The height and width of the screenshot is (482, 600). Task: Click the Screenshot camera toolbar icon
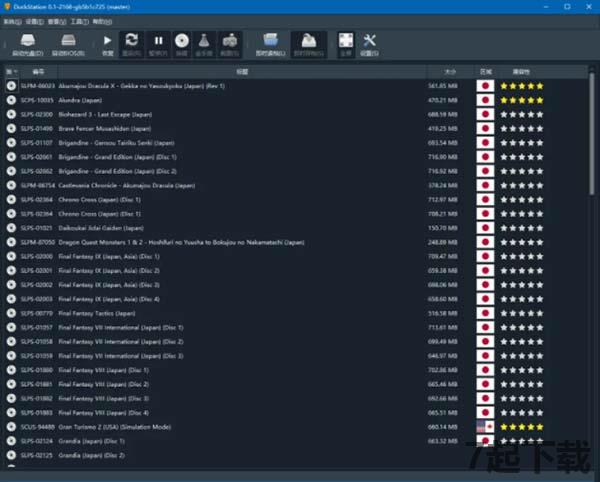coord(230,40)
